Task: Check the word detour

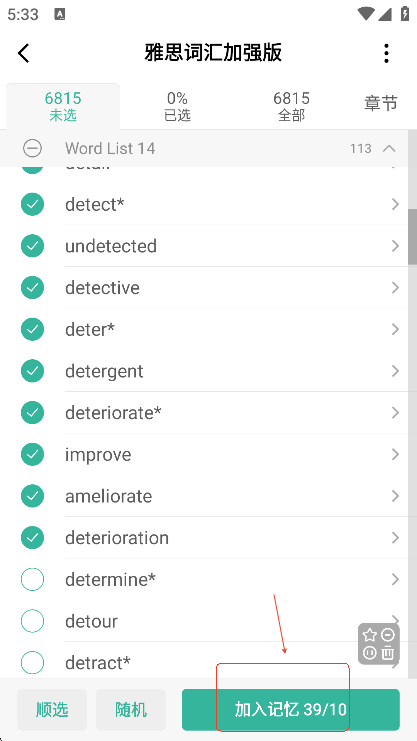Action: (32, 621)
